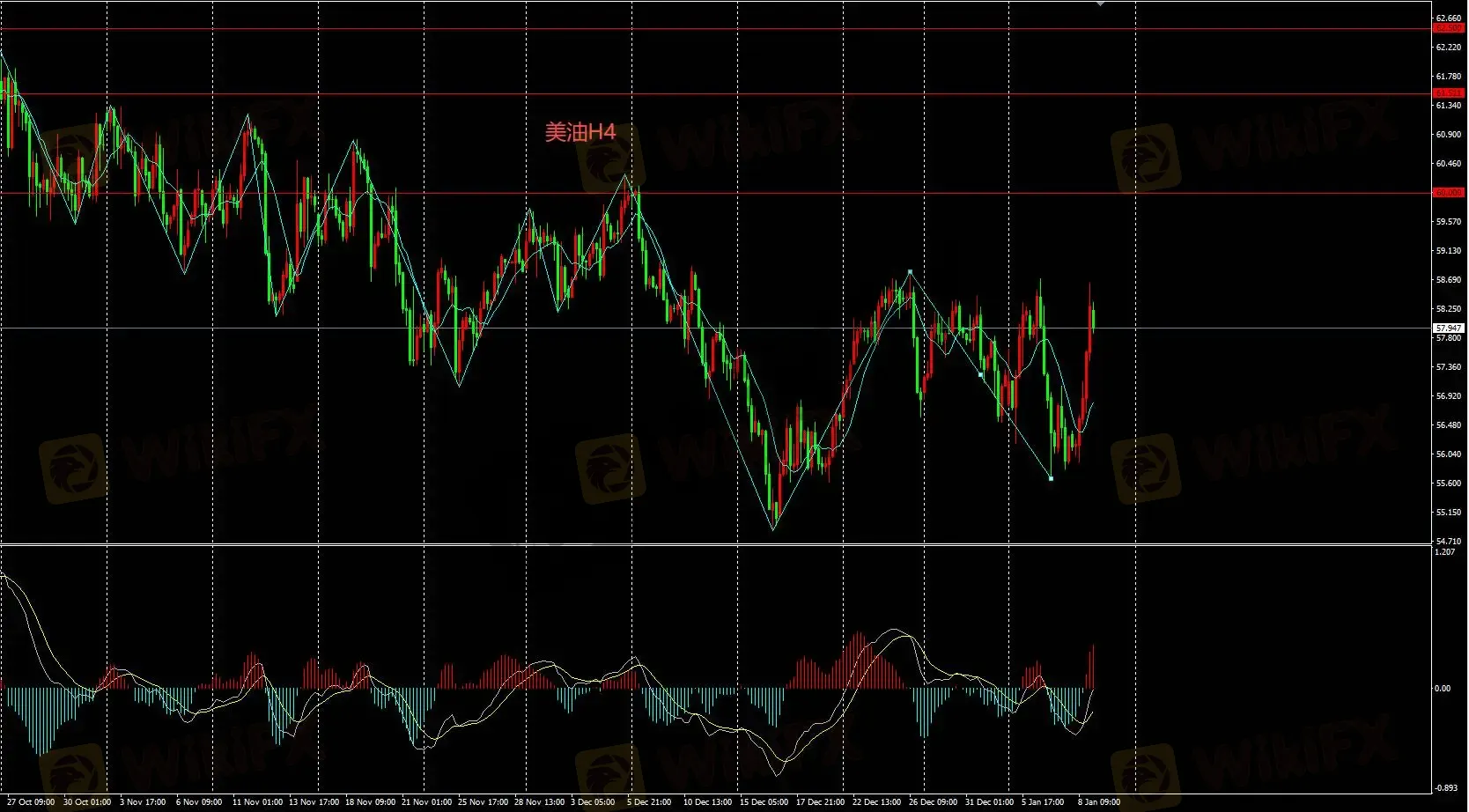Click the 60.460 price scale value
Viewport: 1469px width, 812px height.
1449,164
